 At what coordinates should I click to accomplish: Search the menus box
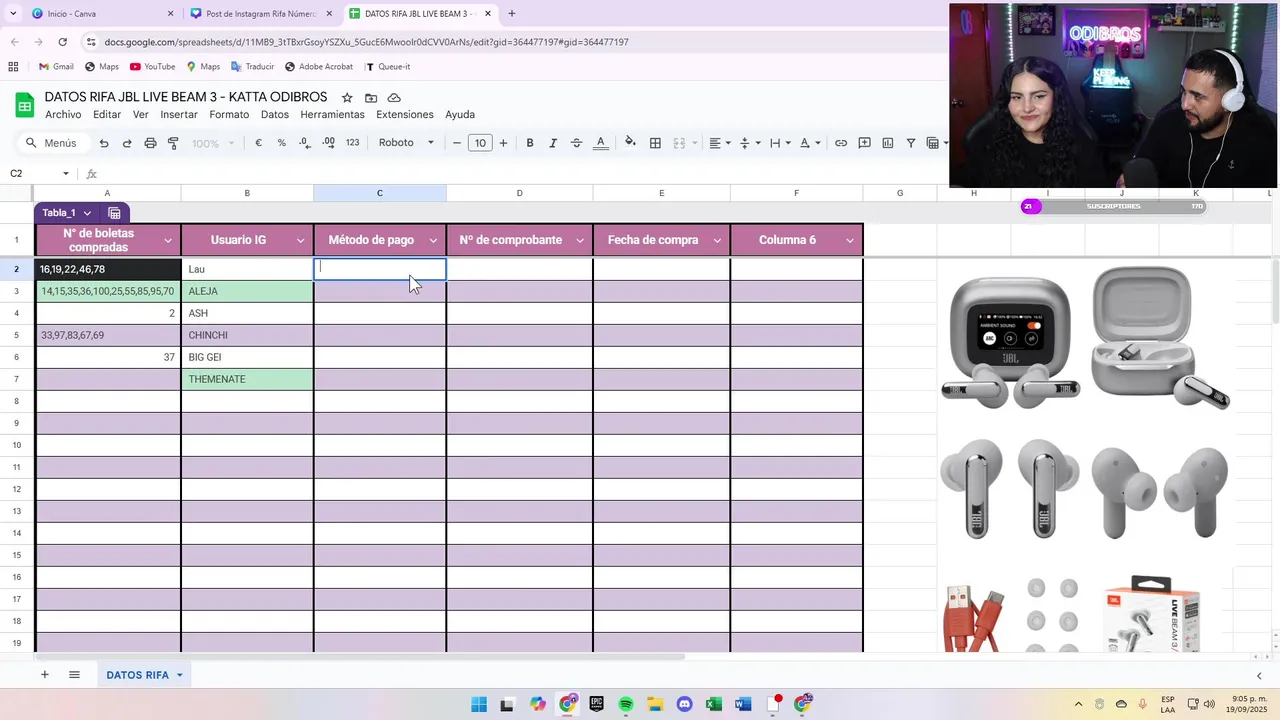pos(52,143)
